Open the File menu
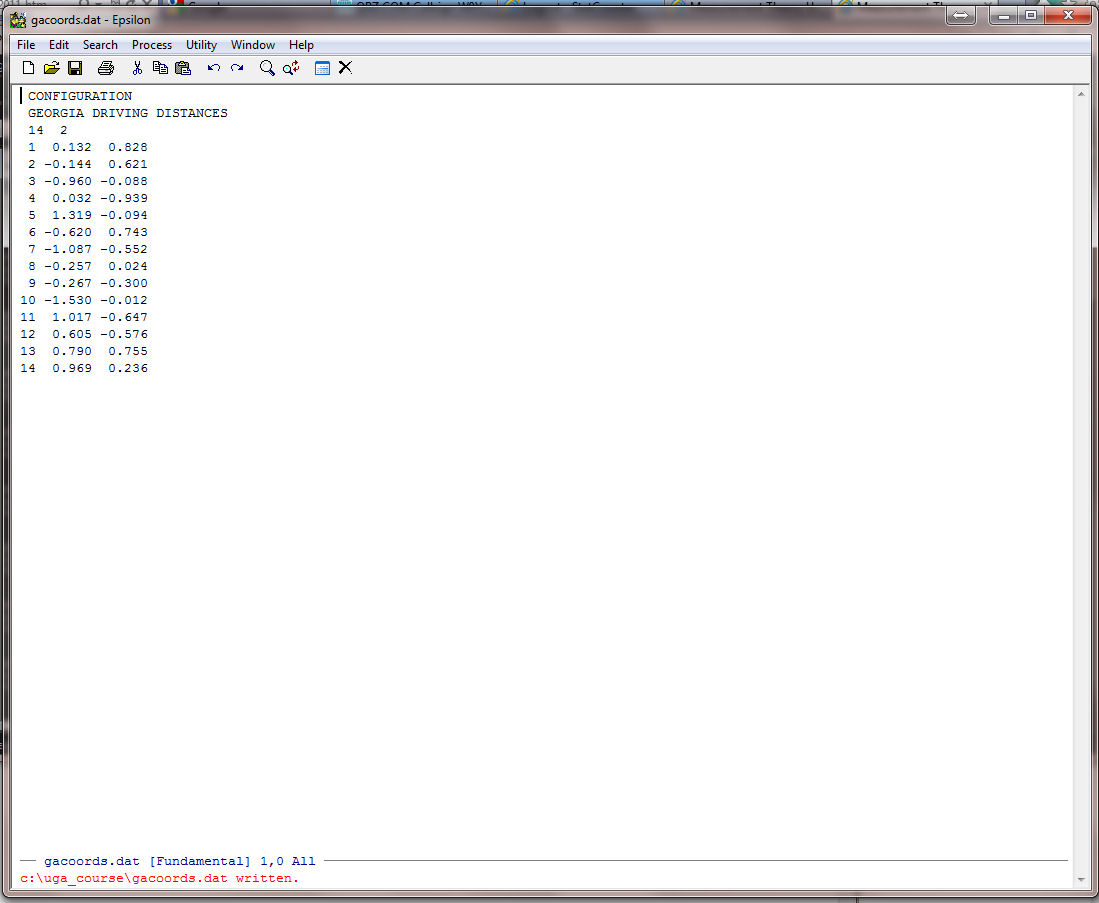This screenshot has width=1099, height=903. coord(26,45)
